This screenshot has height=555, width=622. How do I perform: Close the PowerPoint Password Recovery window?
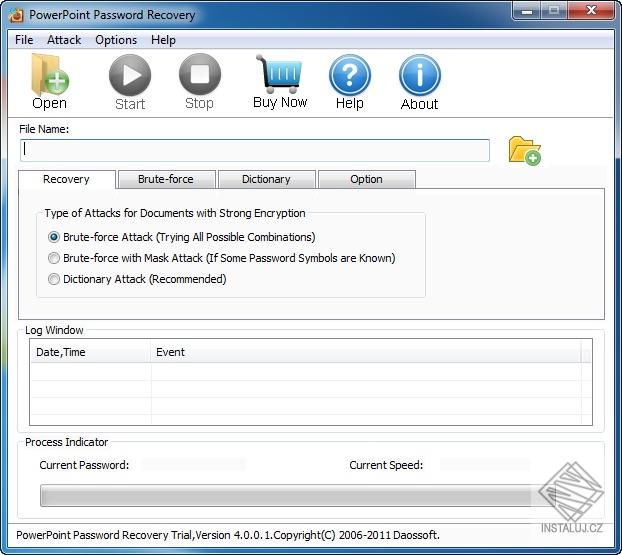click(591, 11)
